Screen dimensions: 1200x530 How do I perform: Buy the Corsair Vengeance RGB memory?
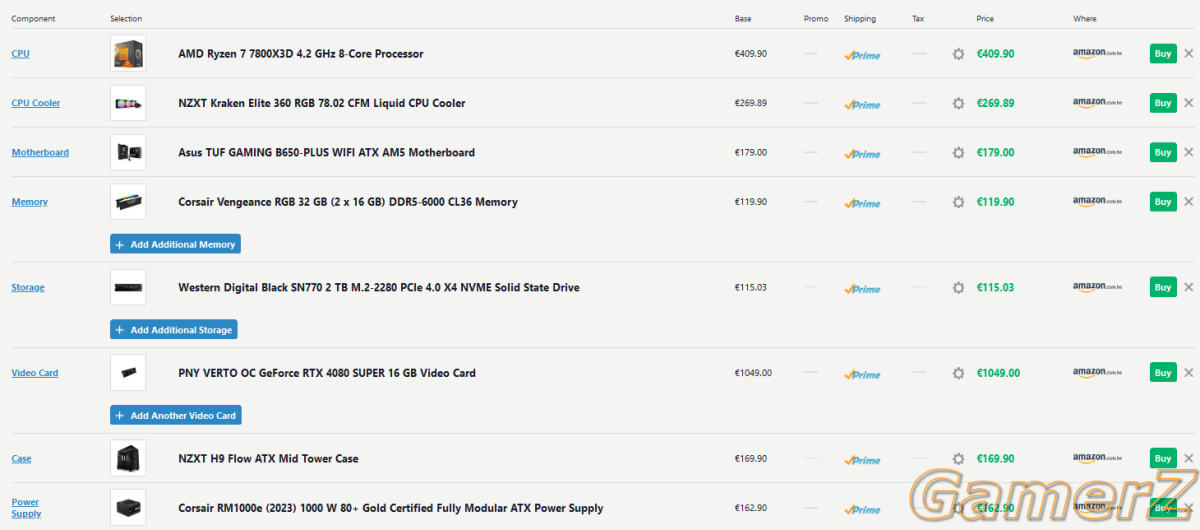point(1163,202)
